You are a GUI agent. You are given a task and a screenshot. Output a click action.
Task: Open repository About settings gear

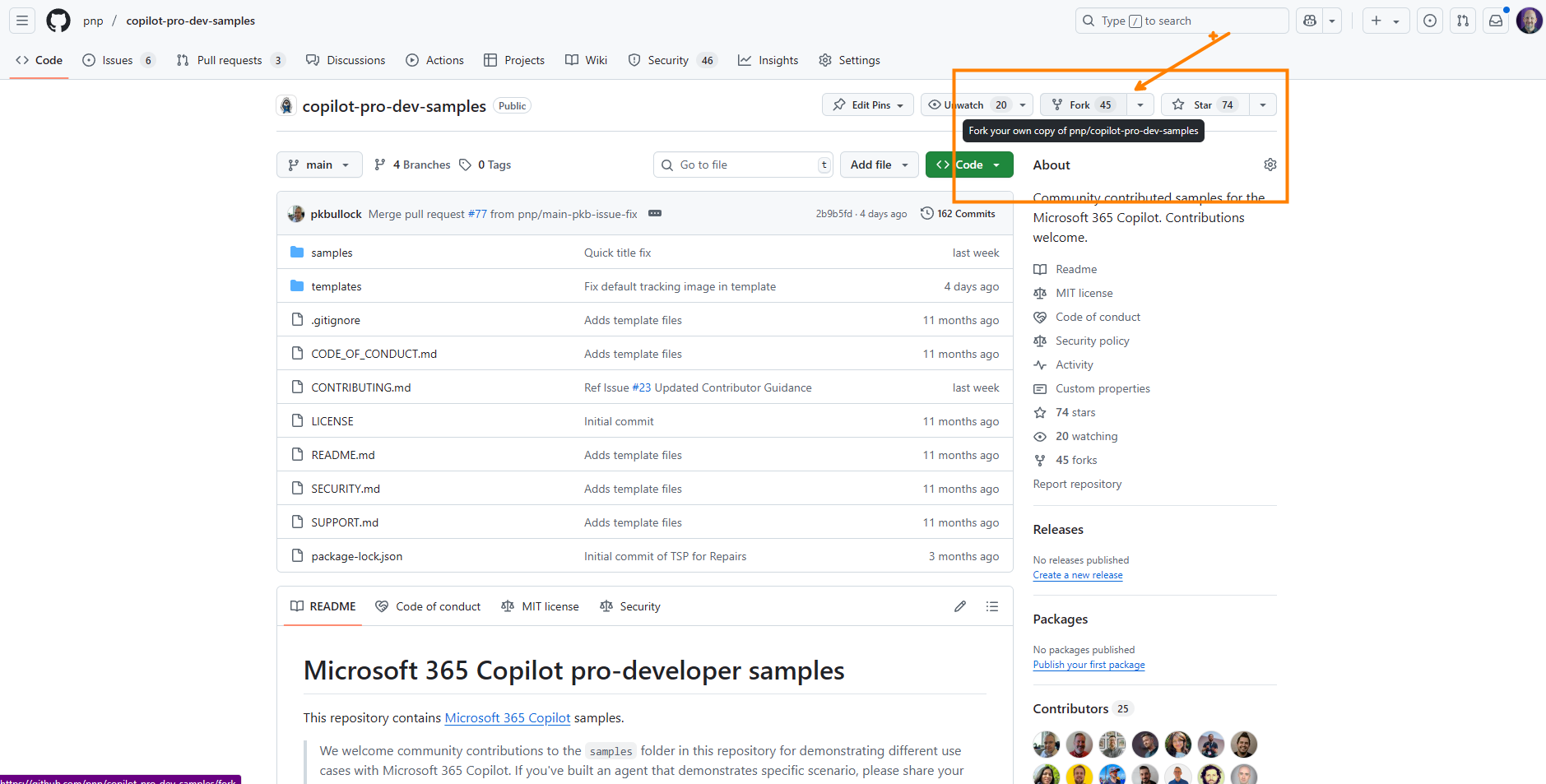tap(1270, 165)
